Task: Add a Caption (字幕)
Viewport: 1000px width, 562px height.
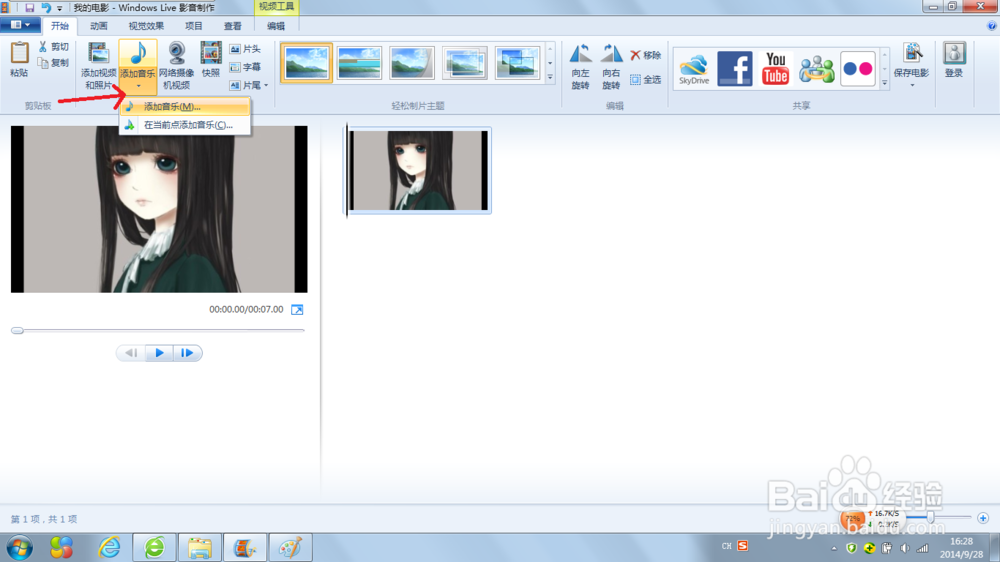Action: pos(245,67)
